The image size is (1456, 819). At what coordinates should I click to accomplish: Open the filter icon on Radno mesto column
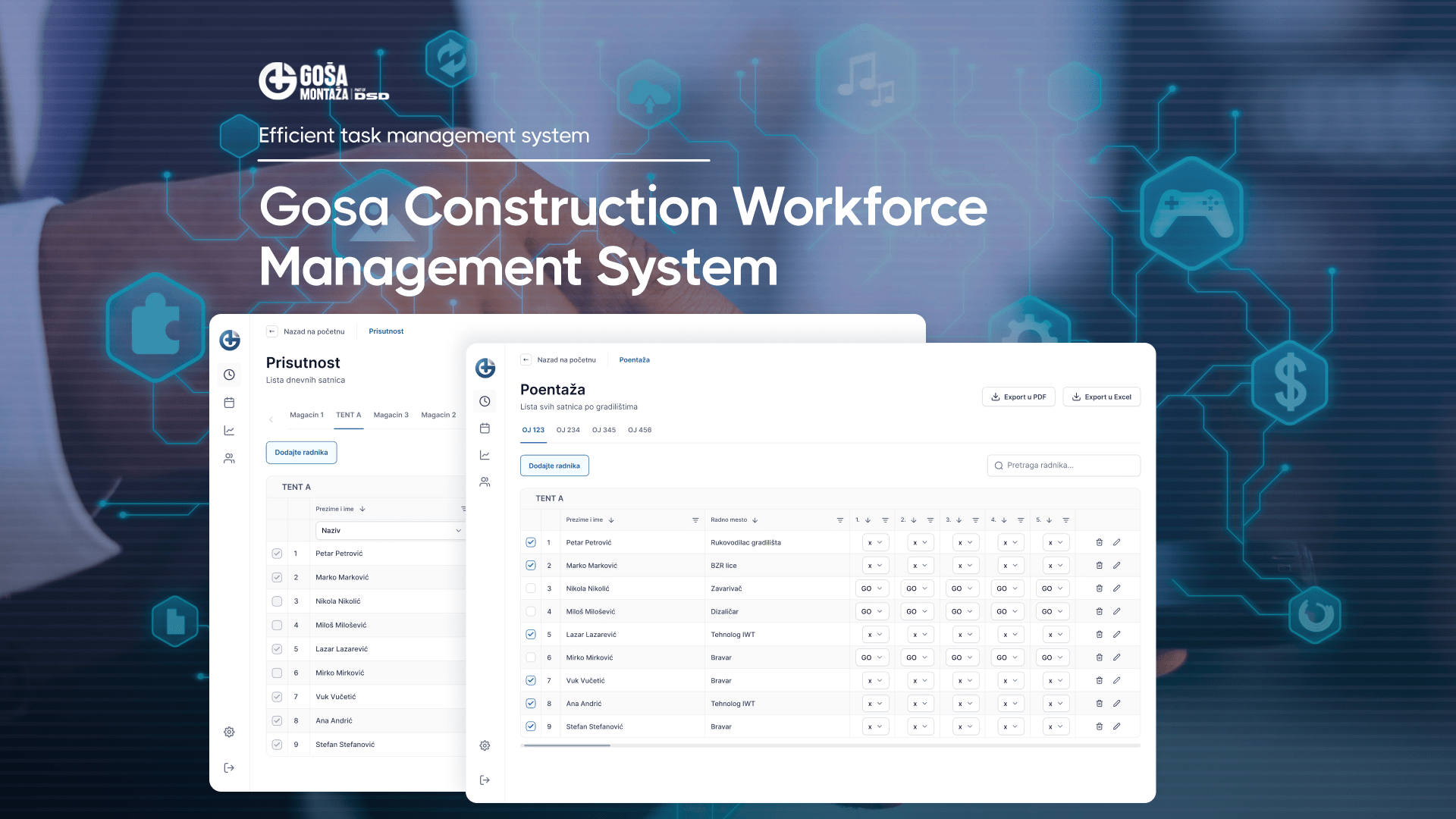coord(840,519)
